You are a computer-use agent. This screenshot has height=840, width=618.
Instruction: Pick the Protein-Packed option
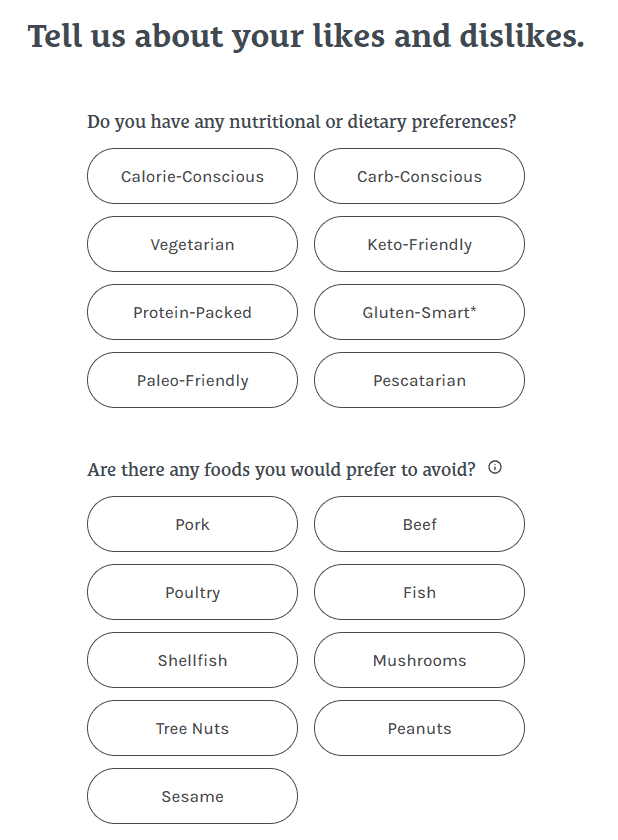pyautogui.click(x=192, y=313)
